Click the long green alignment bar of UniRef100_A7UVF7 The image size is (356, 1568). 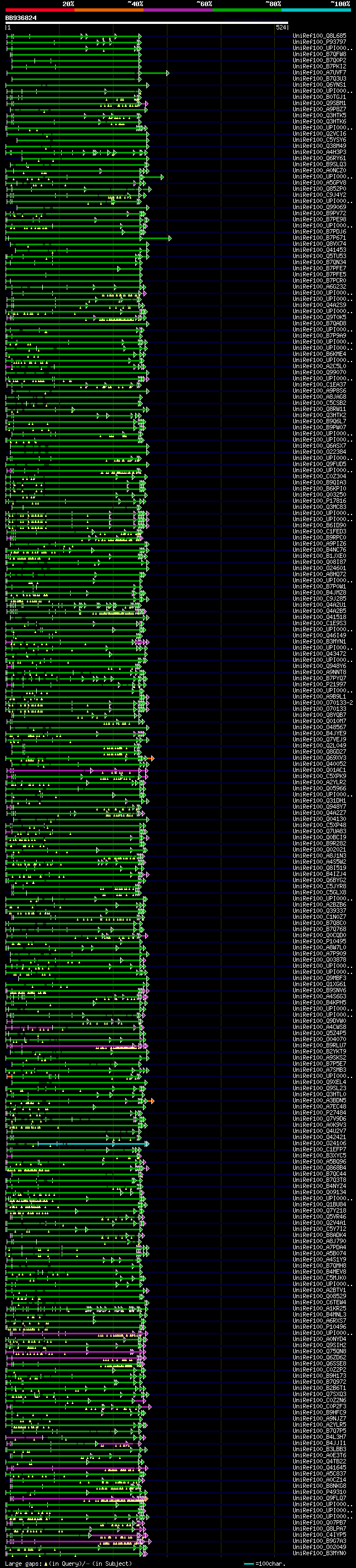tap(88, 73)
